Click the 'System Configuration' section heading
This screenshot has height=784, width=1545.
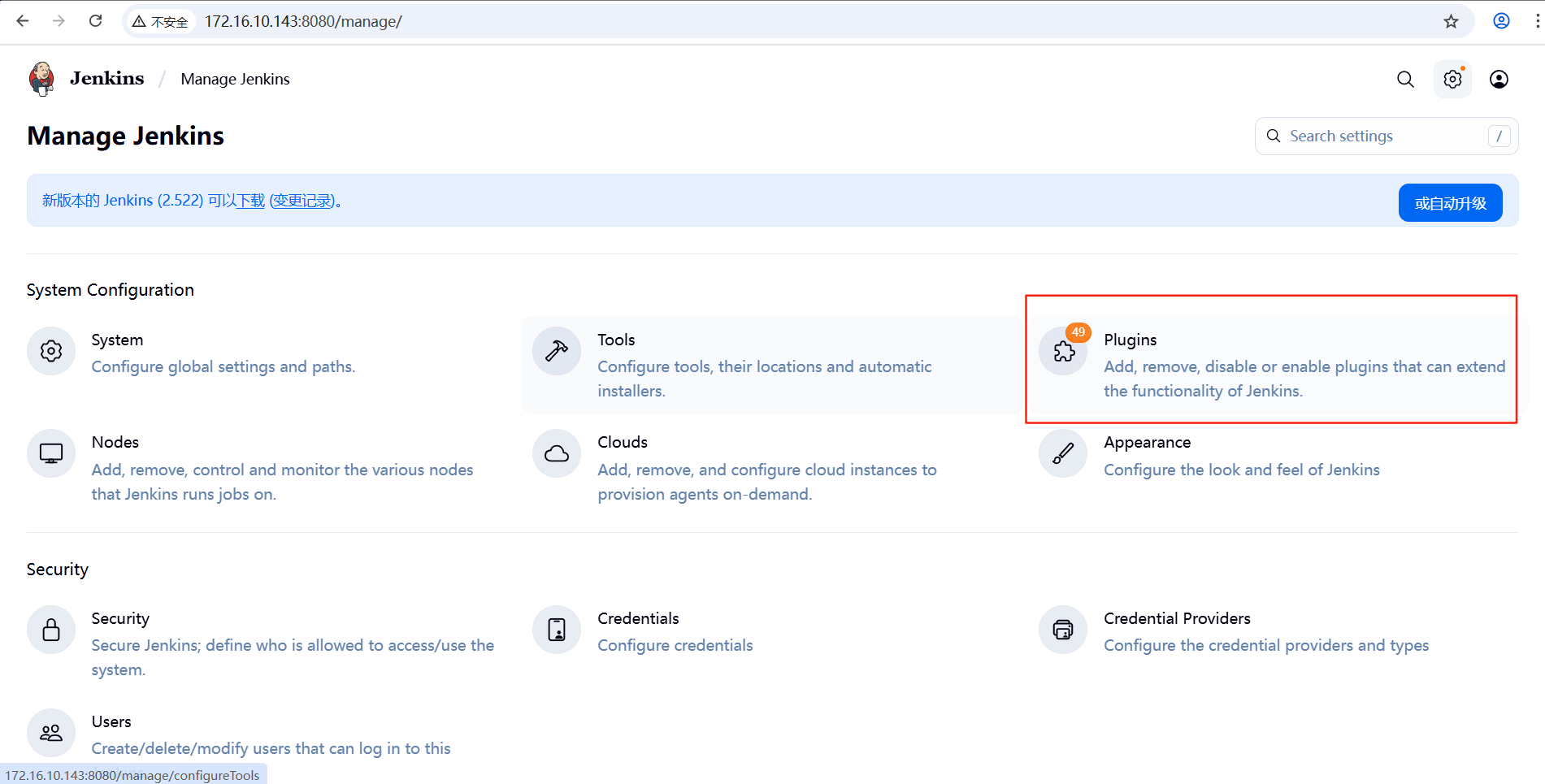pyautogui.click(x=111, y=290)
